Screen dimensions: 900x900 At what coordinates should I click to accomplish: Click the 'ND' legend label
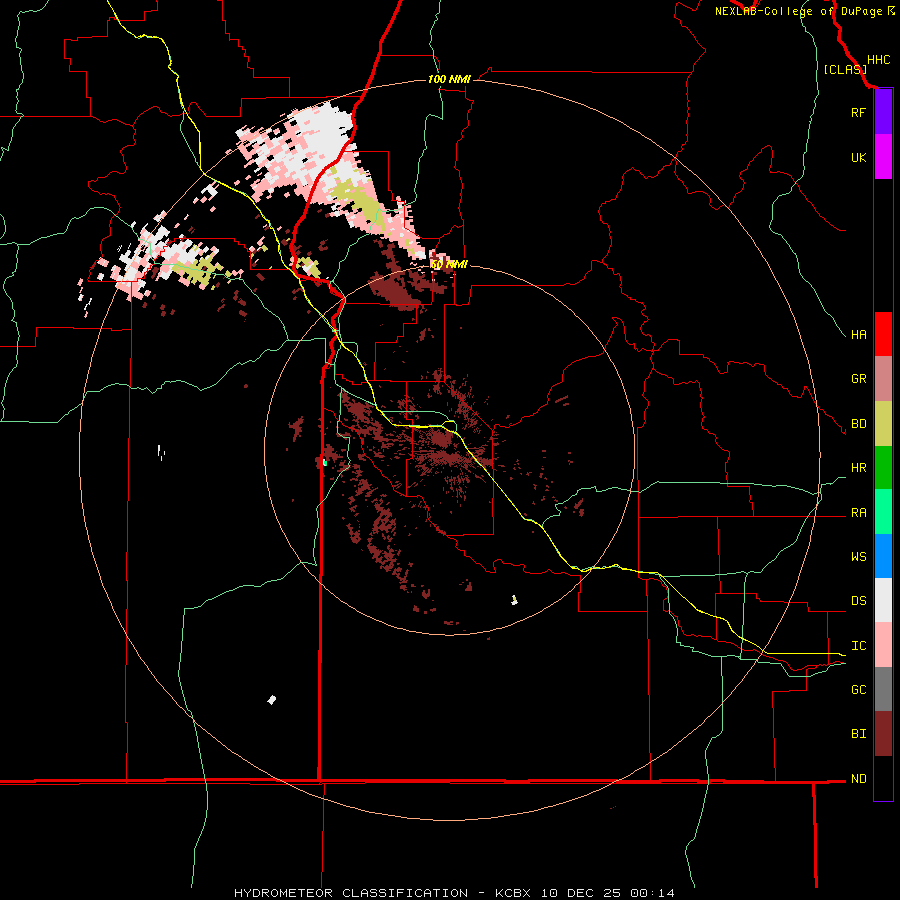coord(858,779)
